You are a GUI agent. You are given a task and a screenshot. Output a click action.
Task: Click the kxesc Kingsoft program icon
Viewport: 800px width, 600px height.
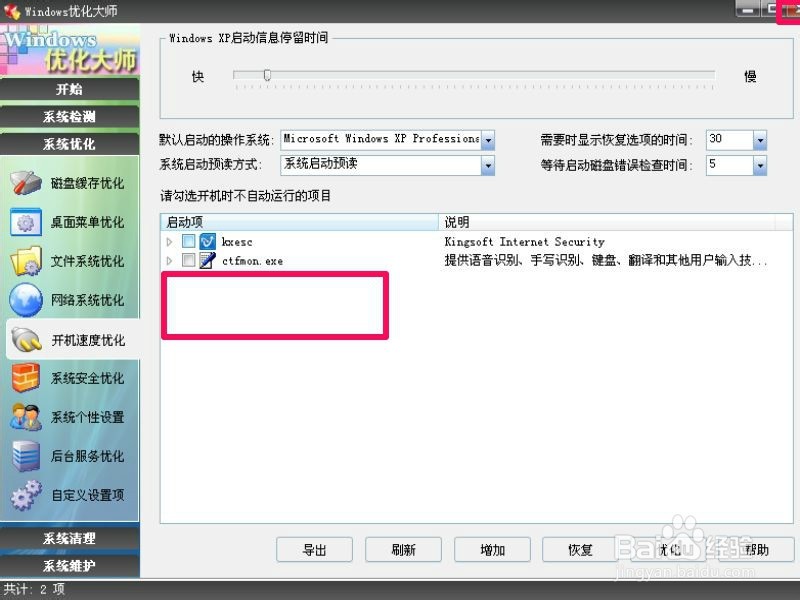coord(207,241)
